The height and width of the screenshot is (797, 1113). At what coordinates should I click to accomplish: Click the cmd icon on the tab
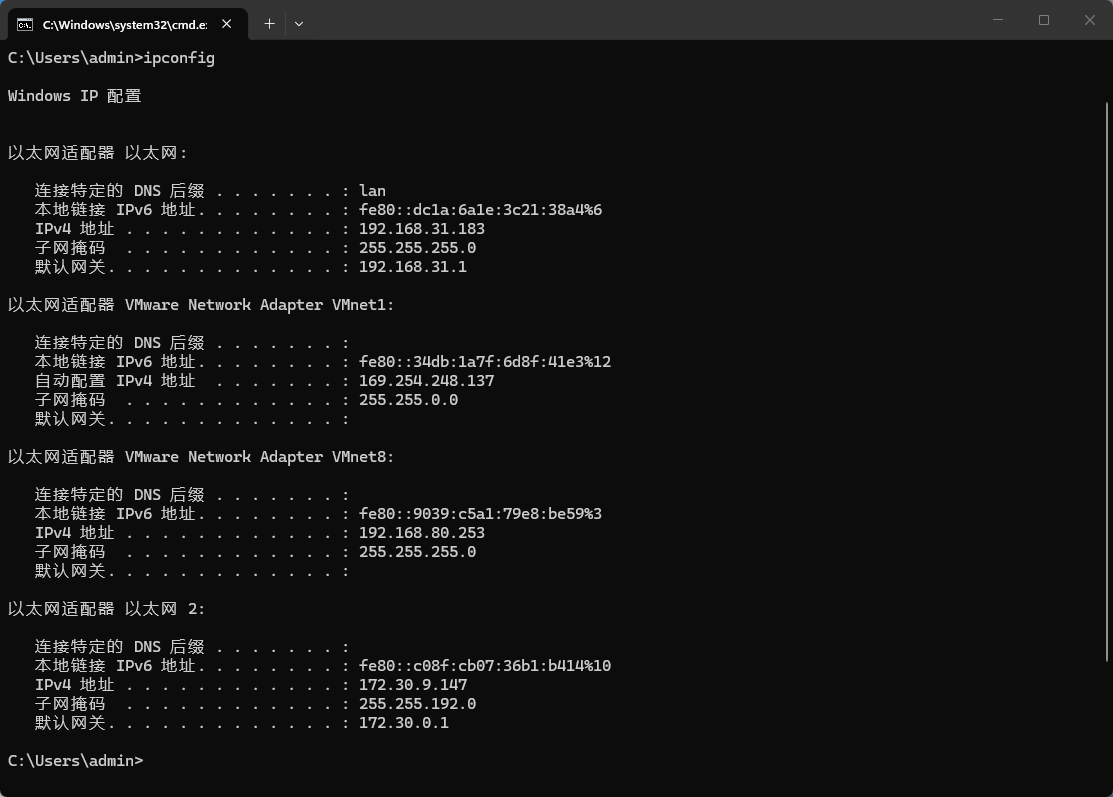[25, 23]
